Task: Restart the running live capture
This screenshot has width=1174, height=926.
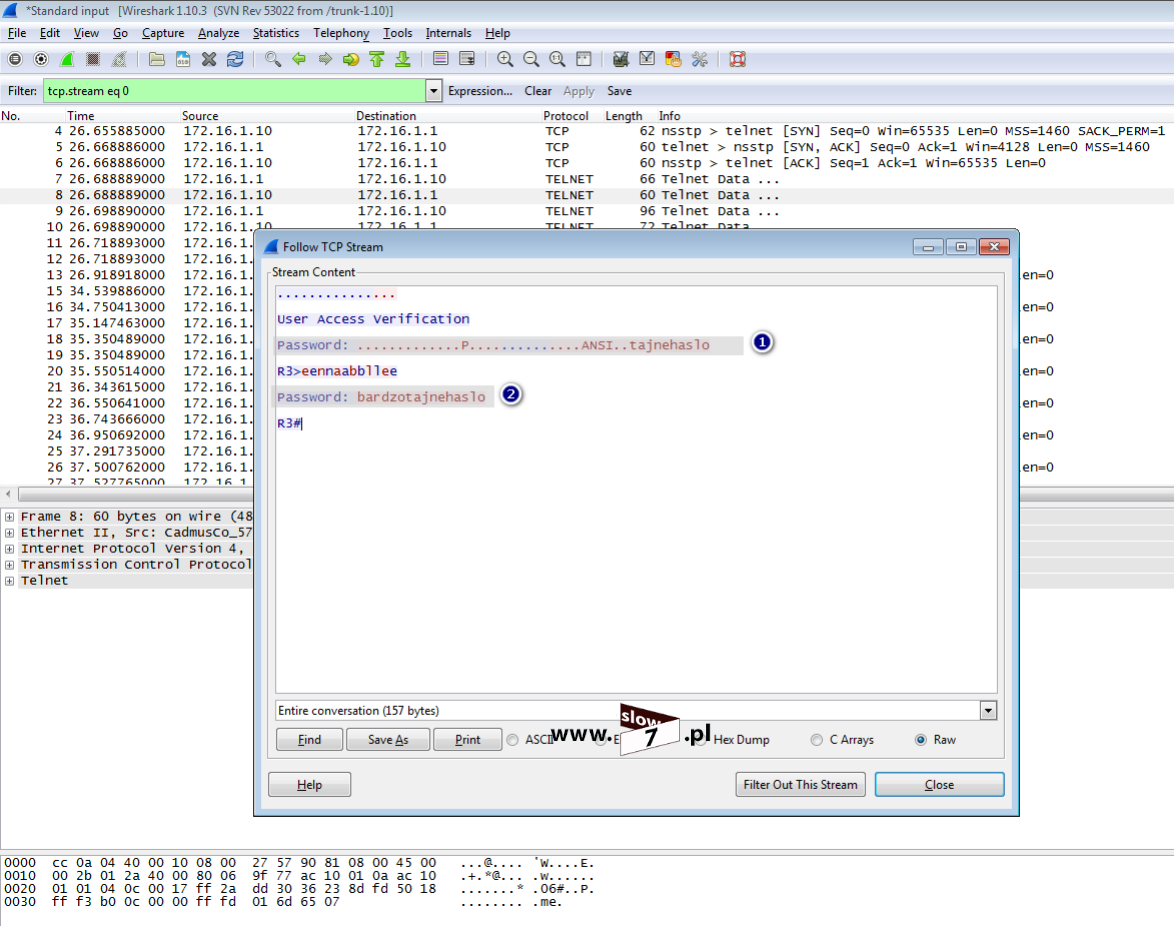Action: tap(119, 59)
